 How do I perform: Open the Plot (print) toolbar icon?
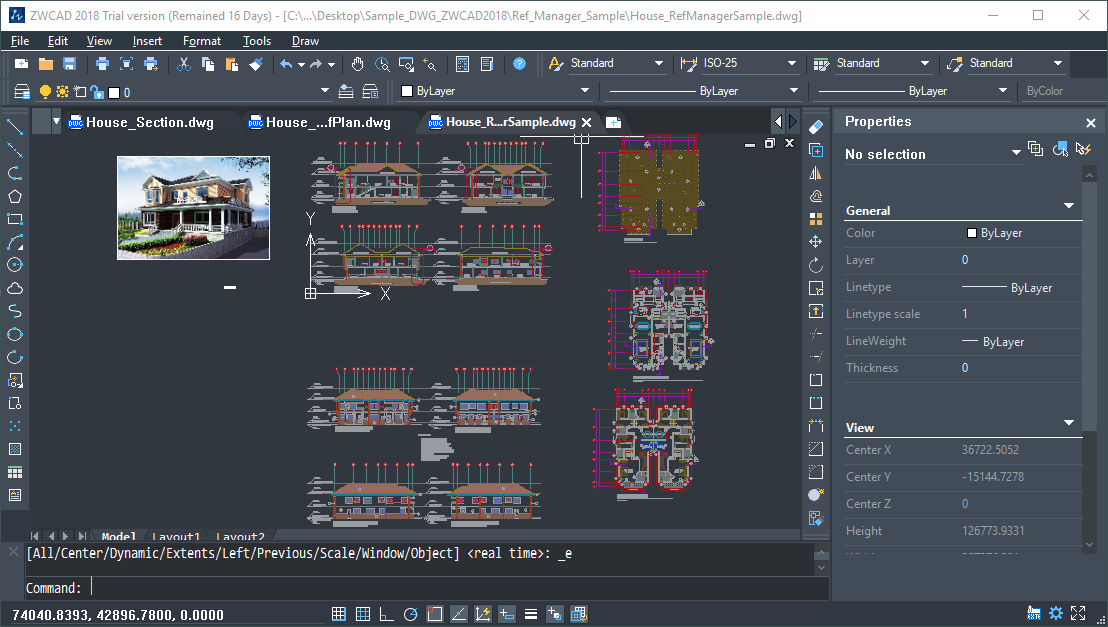[x=102, y=63]
